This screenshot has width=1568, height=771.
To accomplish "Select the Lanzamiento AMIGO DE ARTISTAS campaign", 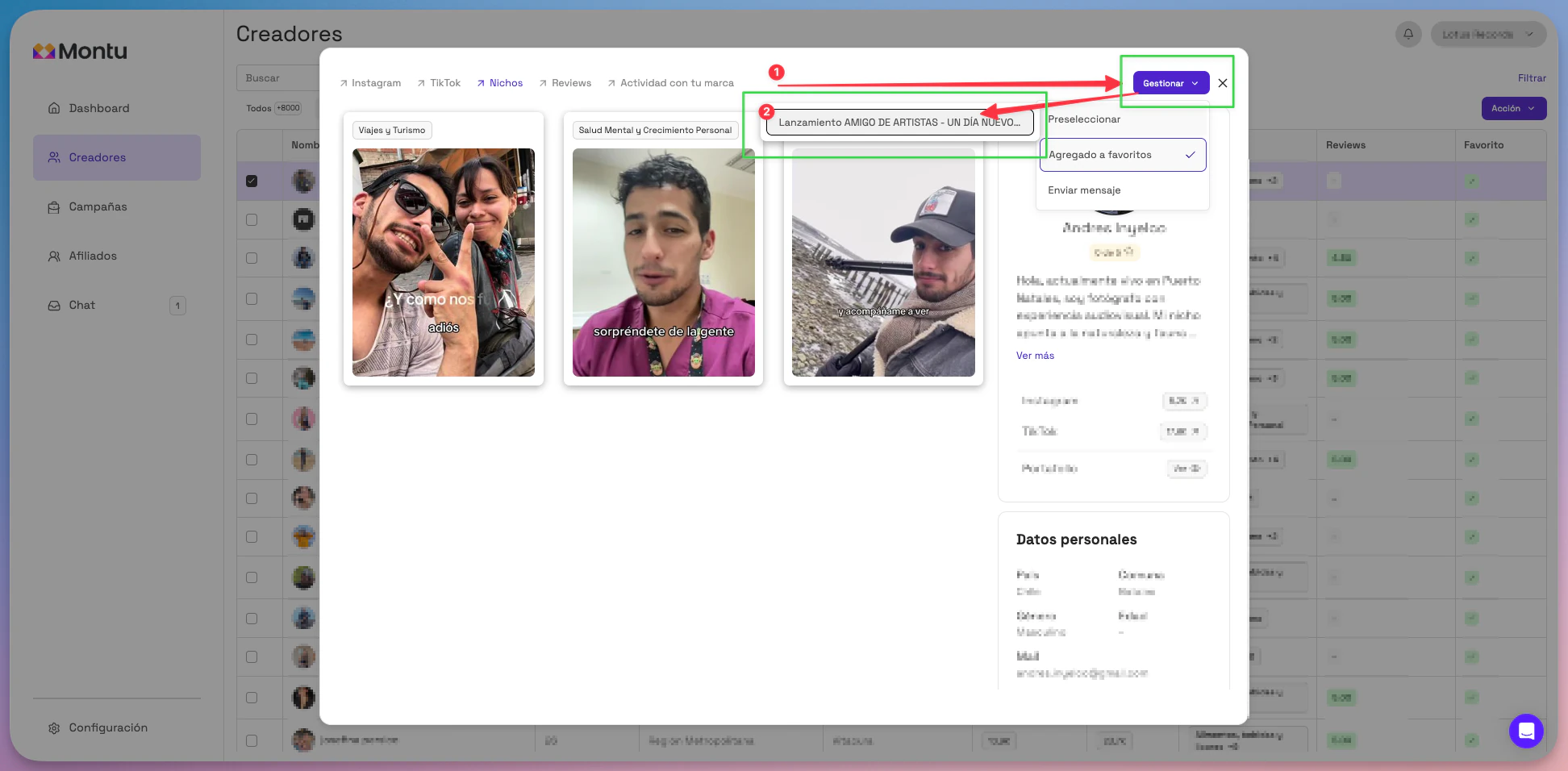I will [x=899, y=123].
